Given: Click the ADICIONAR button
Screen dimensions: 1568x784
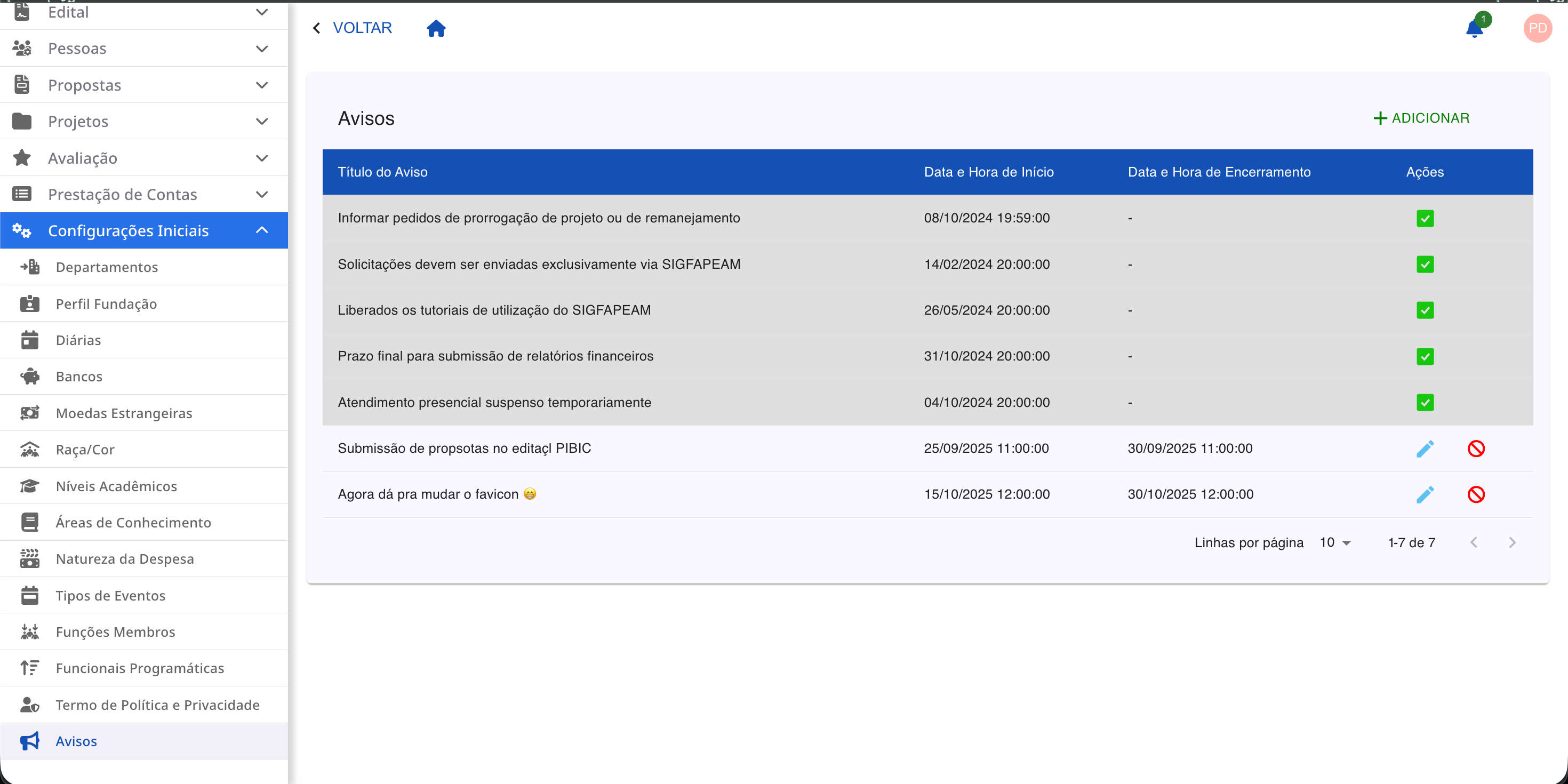Looking at the screenshot, I should click(1421, 118).
